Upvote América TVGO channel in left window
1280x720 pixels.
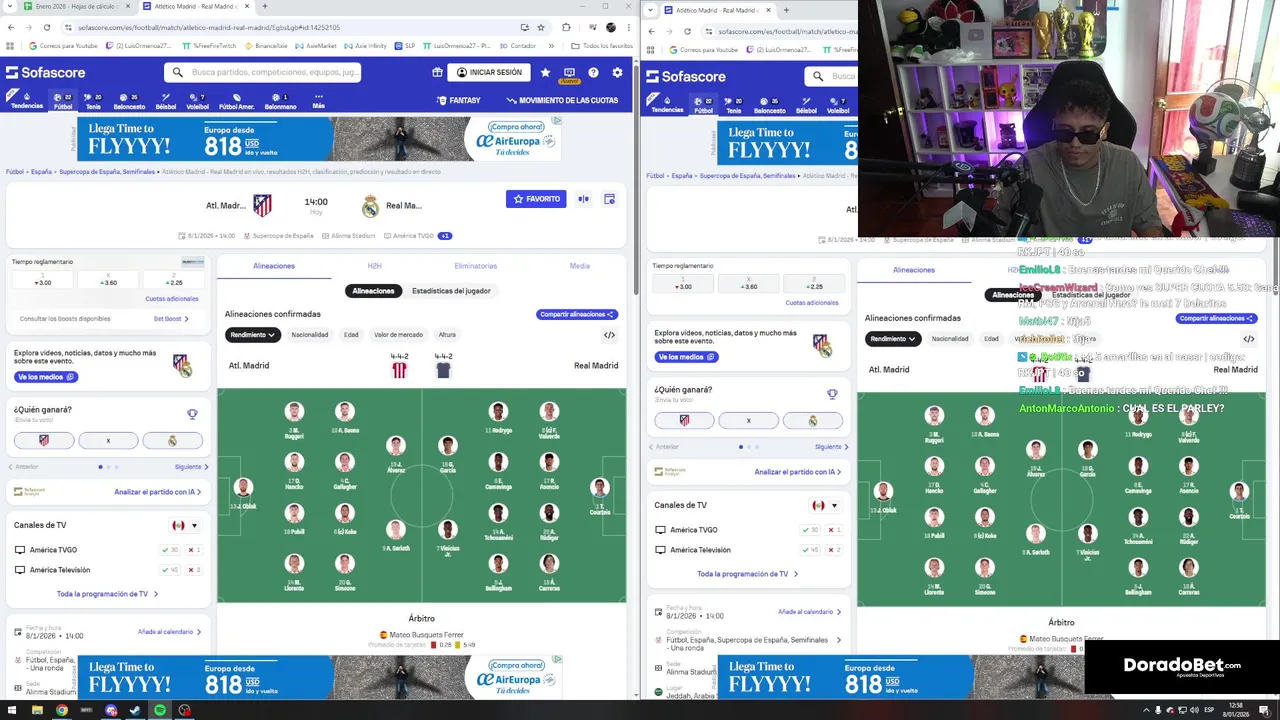(x=170, y=550)
